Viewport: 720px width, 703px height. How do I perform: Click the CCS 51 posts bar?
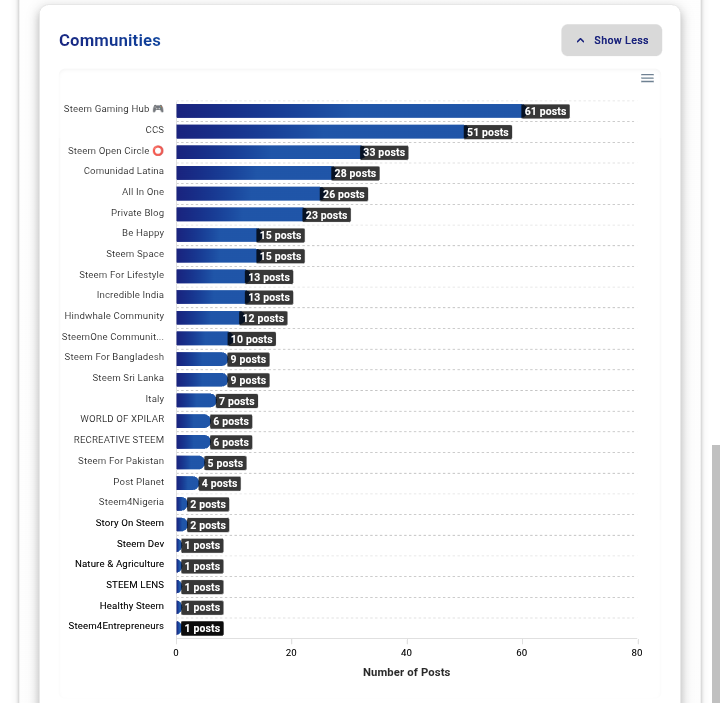pos(320,132)
